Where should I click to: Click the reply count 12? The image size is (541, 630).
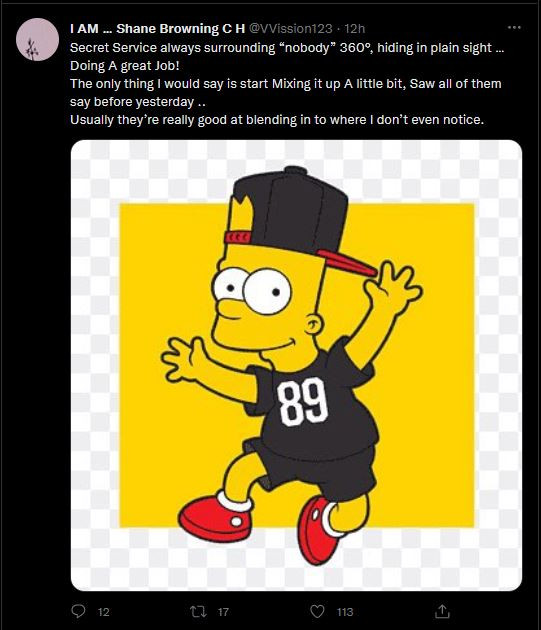click(x=104, y=612)
